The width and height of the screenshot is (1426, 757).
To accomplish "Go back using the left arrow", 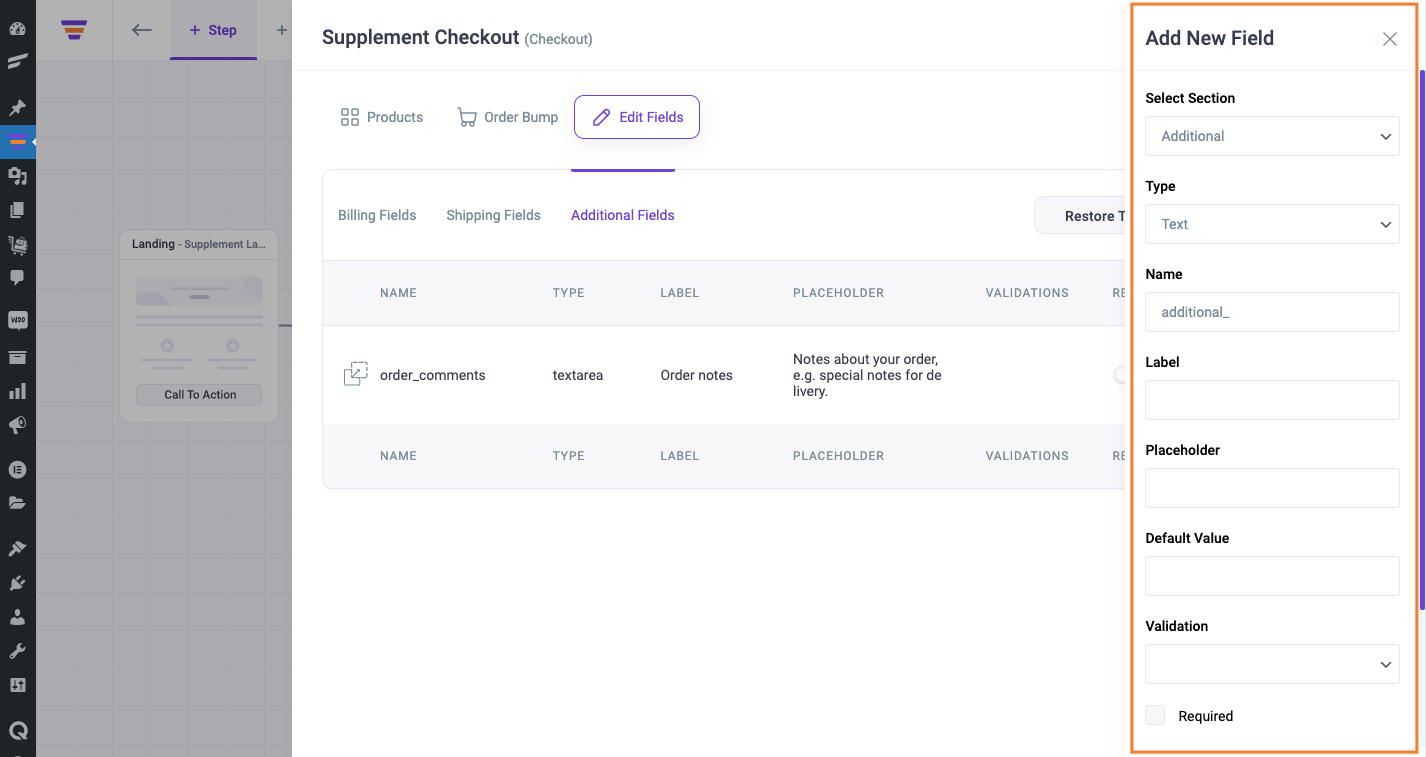I will point(142,30).
